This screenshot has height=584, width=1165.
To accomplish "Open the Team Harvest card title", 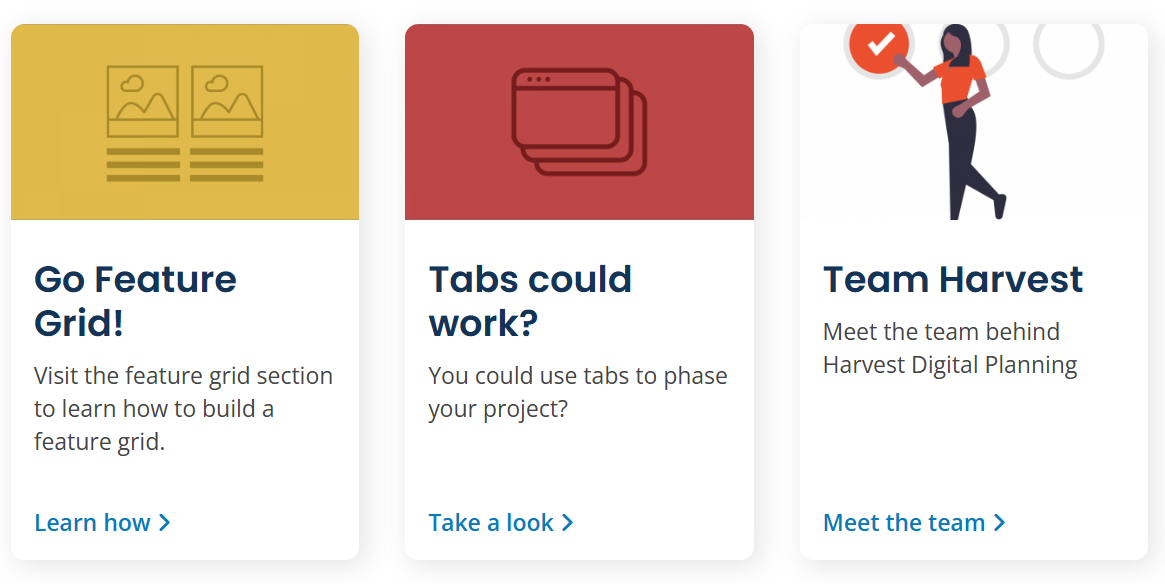I will [953, 280].
